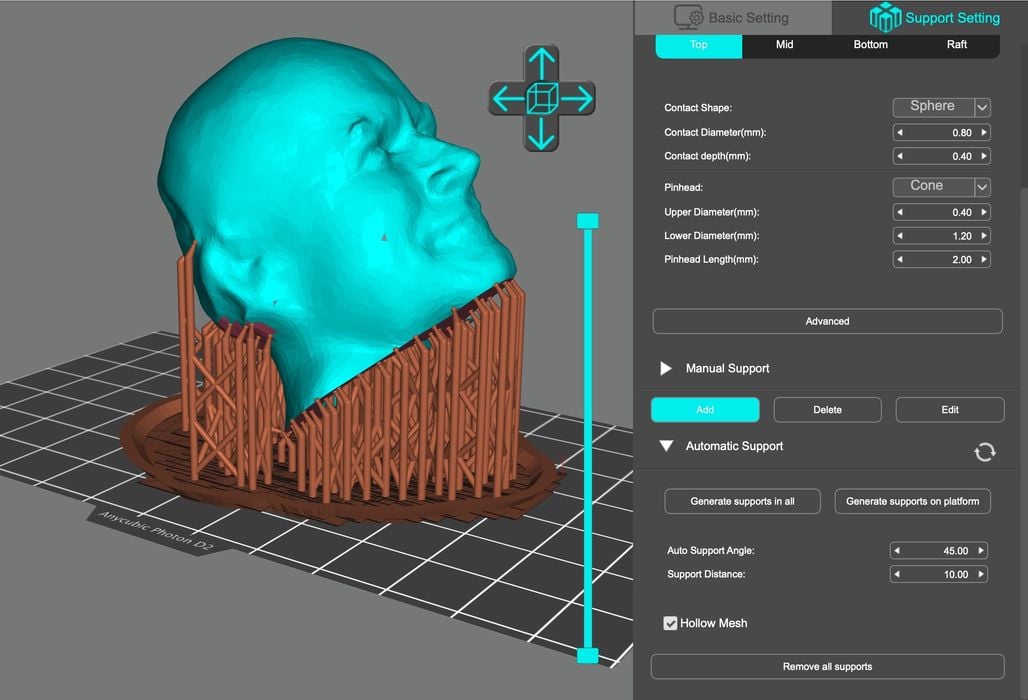Decrease Auto Support Angle with left arrow
Screen dimensions: 1028x700
[x=897, y=551]
